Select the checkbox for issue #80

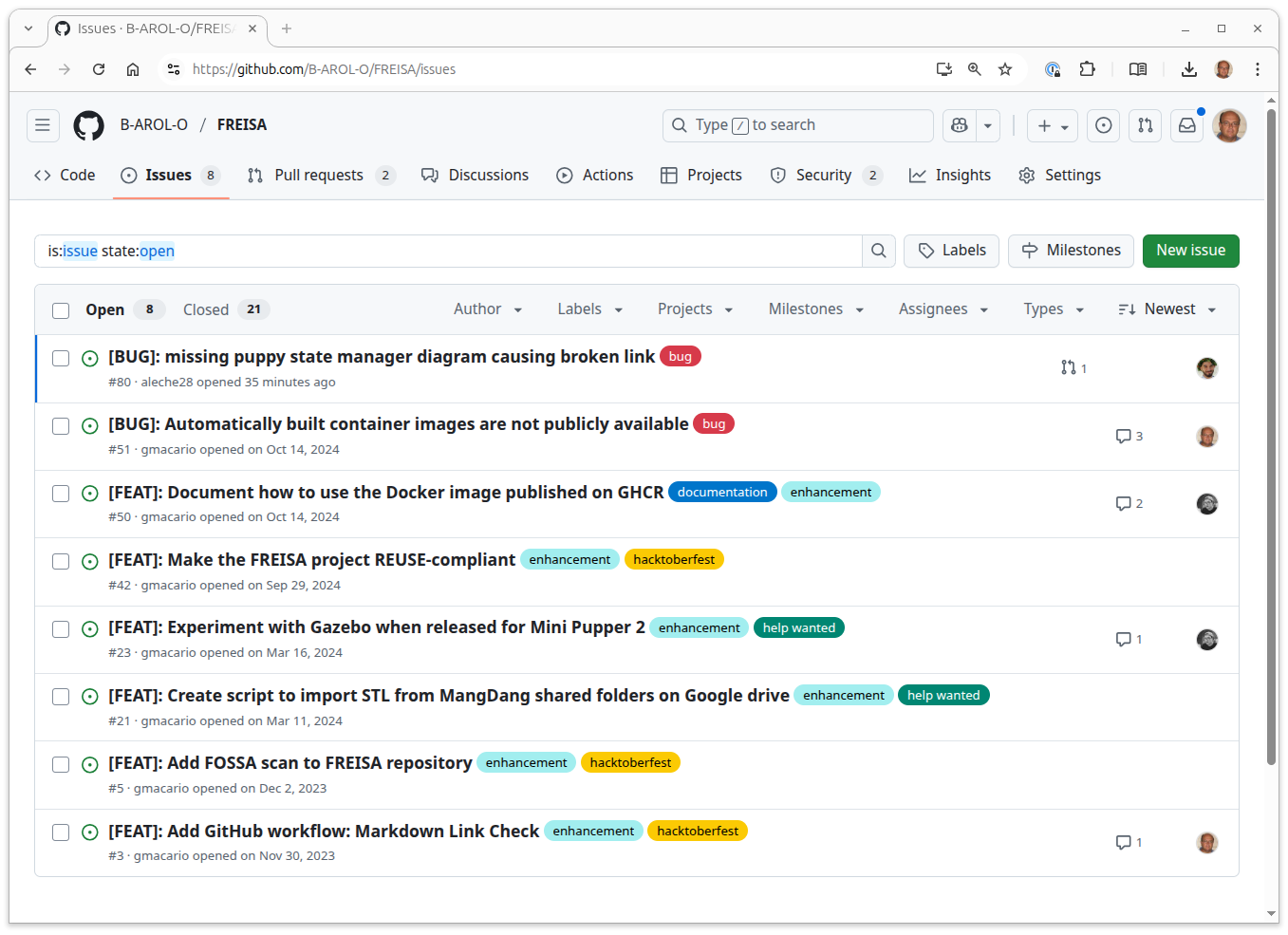tap(61, 359)
